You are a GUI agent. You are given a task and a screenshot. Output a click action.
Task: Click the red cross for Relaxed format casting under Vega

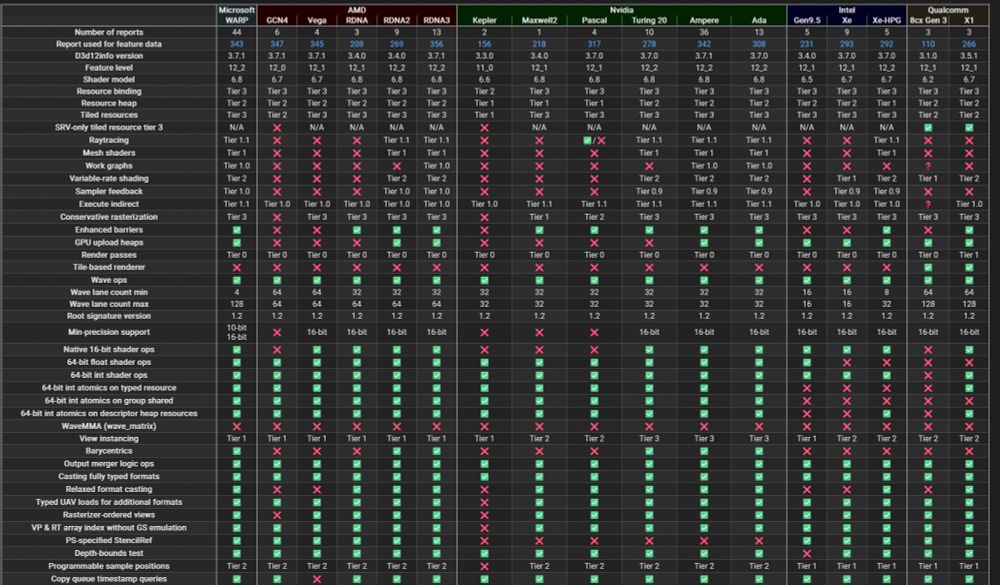(x=317, y=489)
